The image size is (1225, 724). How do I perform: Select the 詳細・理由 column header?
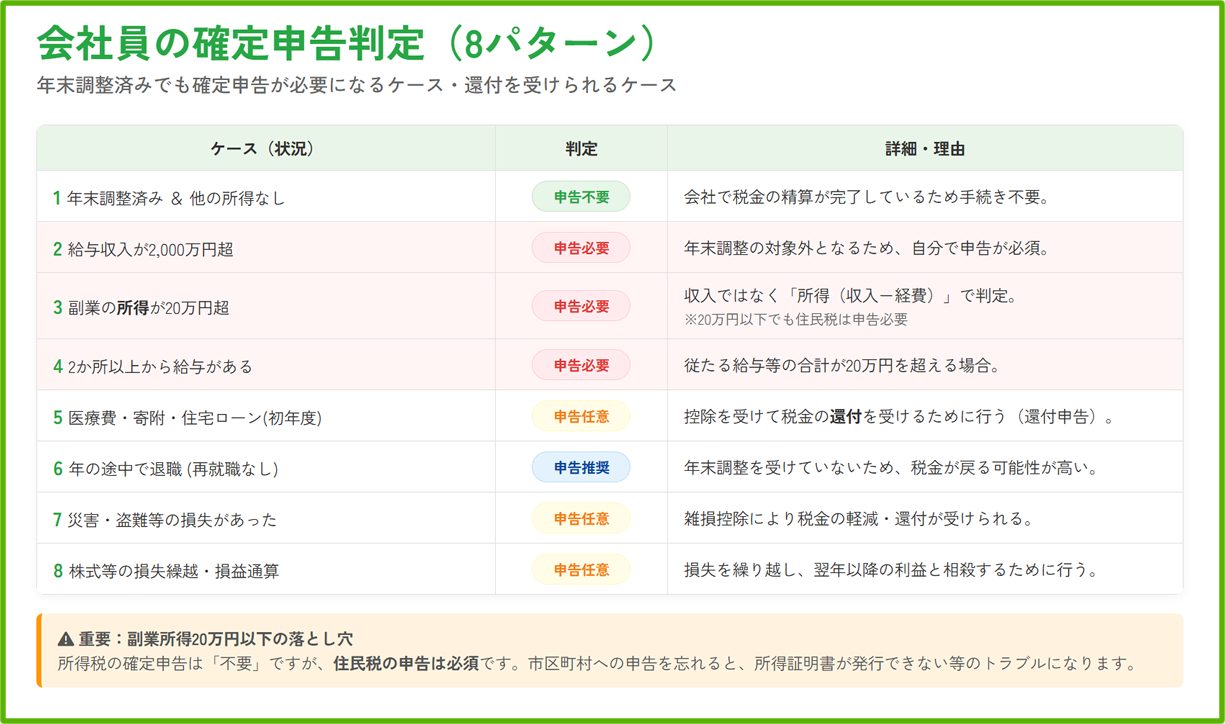point(924,149)
